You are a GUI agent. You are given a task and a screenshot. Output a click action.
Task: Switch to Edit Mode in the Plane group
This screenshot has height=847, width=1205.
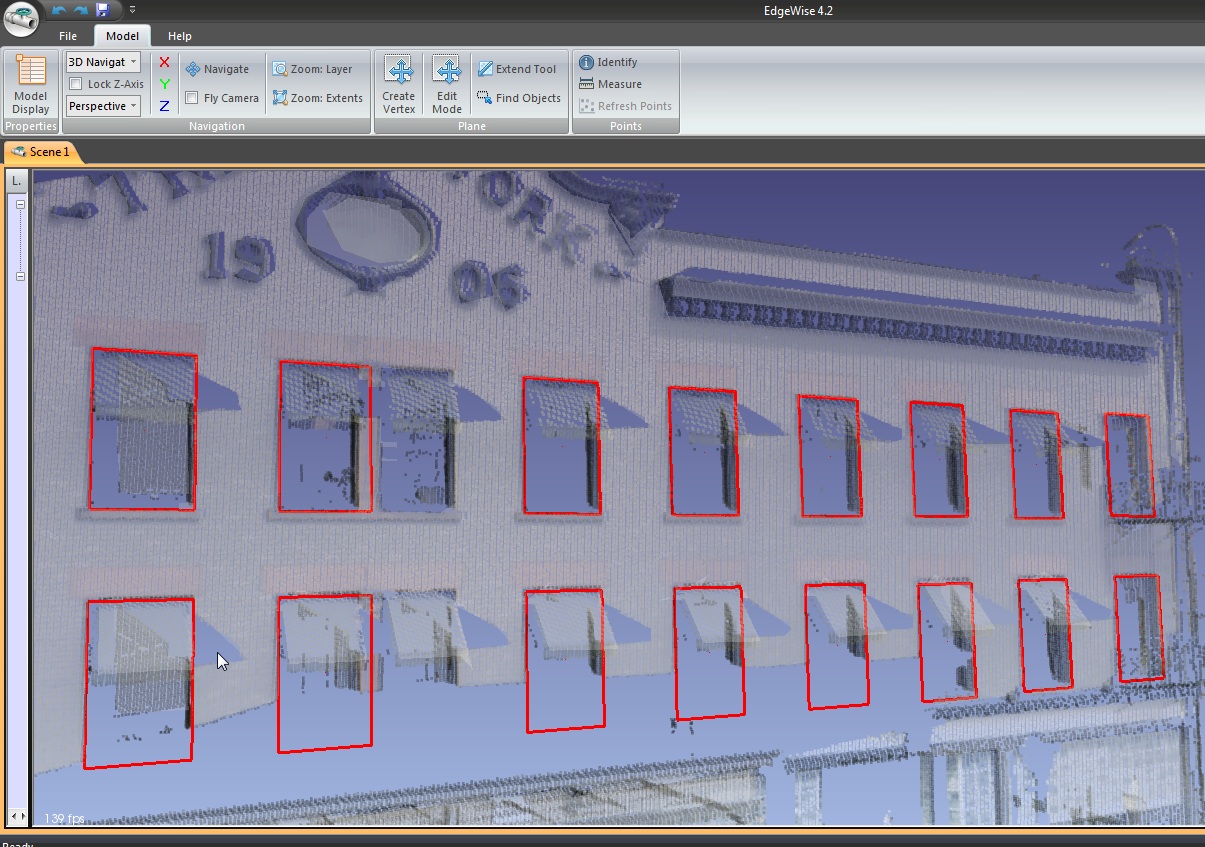(446, 84)
